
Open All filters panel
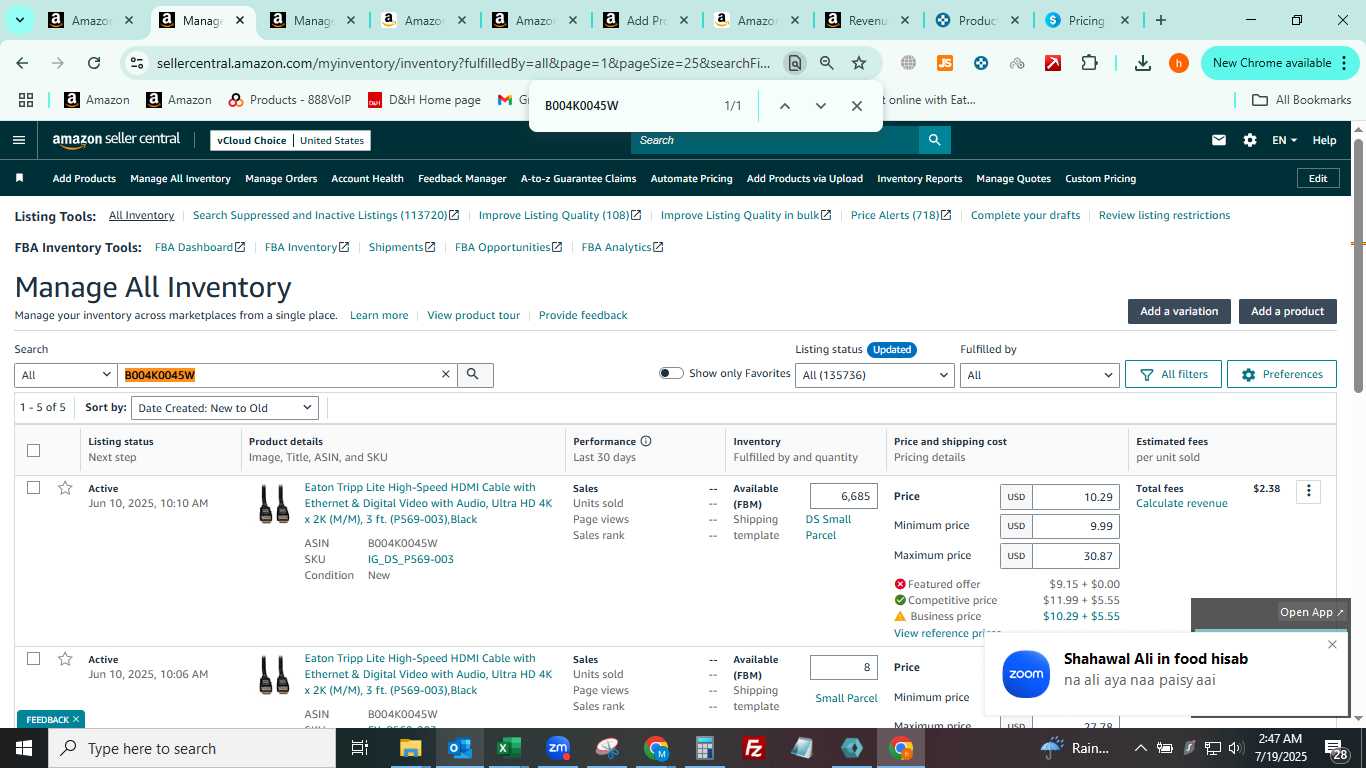[1172, 374]
